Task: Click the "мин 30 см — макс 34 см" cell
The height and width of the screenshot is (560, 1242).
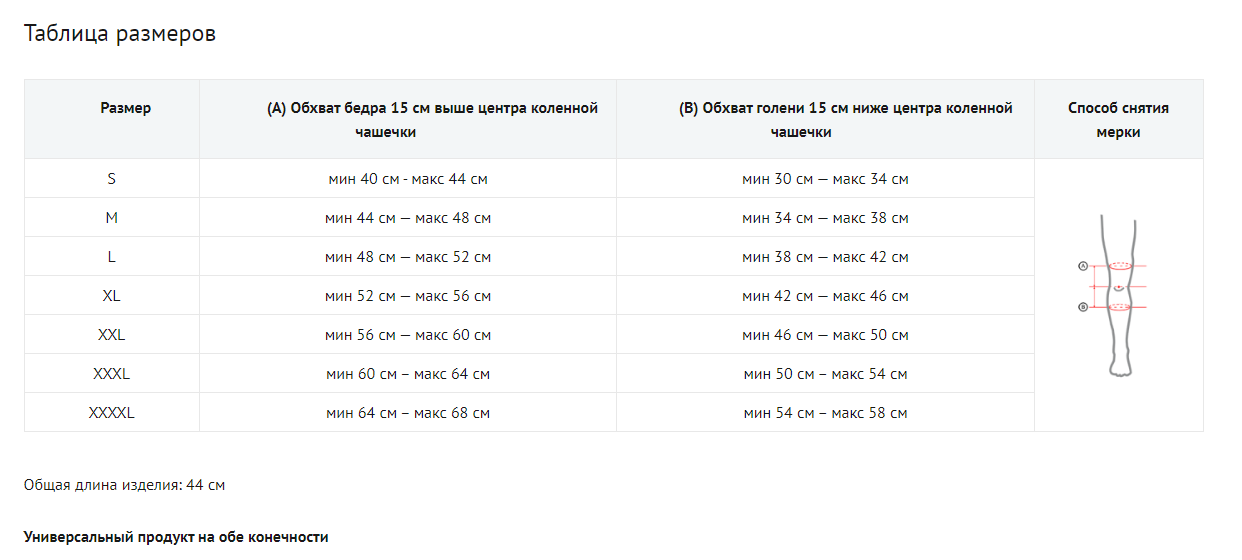Action: tap(825, 179)
